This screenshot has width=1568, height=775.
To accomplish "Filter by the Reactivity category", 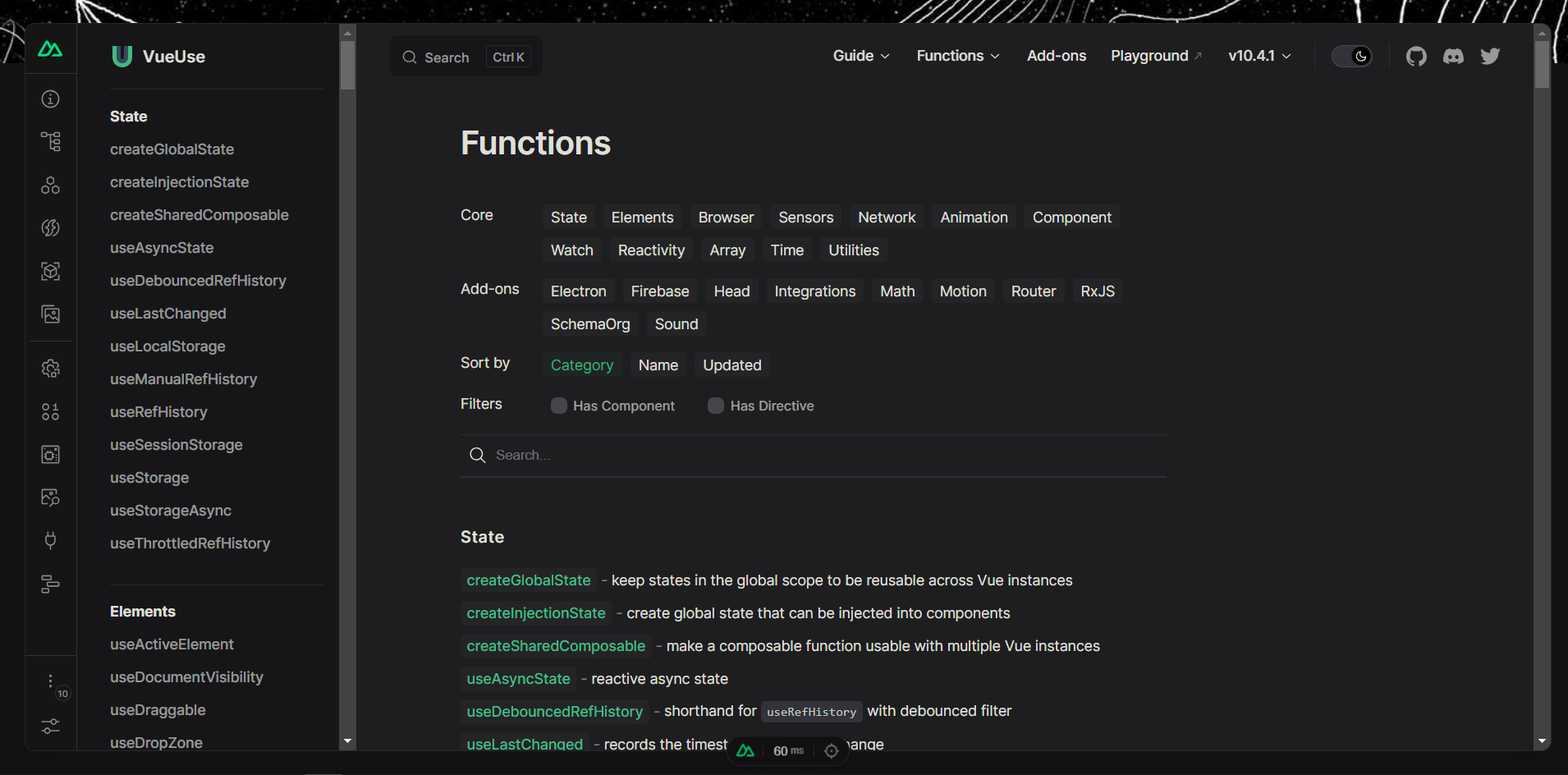I will coord(652,250).
